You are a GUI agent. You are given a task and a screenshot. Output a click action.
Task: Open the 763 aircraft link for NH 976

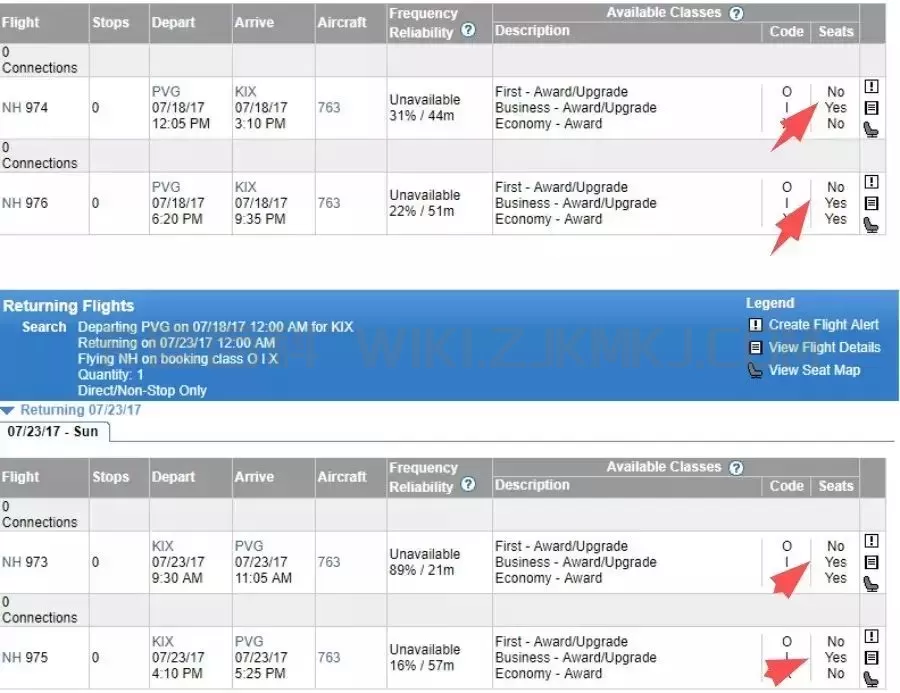point(329,203)
